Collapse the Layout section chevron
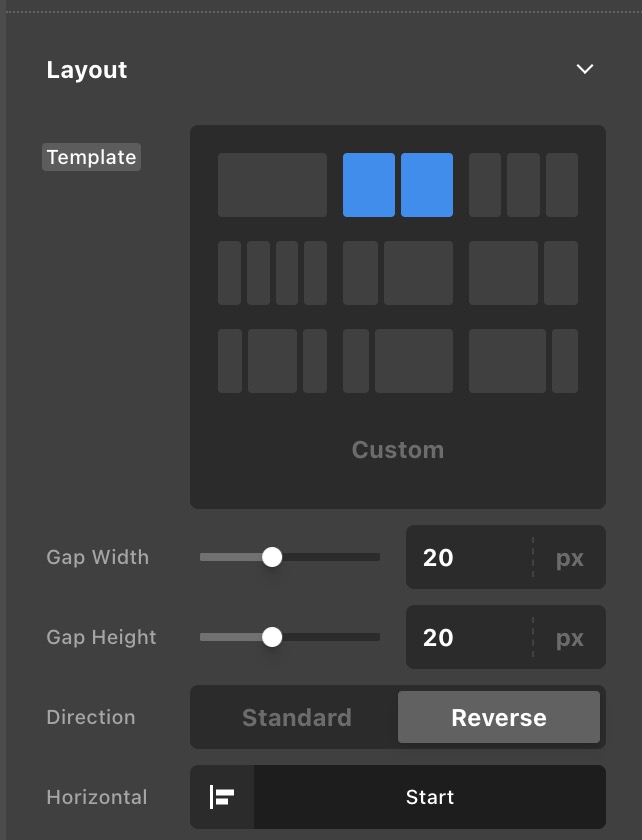This screenshot has width=642, height=840. click(x=585, y=69)
